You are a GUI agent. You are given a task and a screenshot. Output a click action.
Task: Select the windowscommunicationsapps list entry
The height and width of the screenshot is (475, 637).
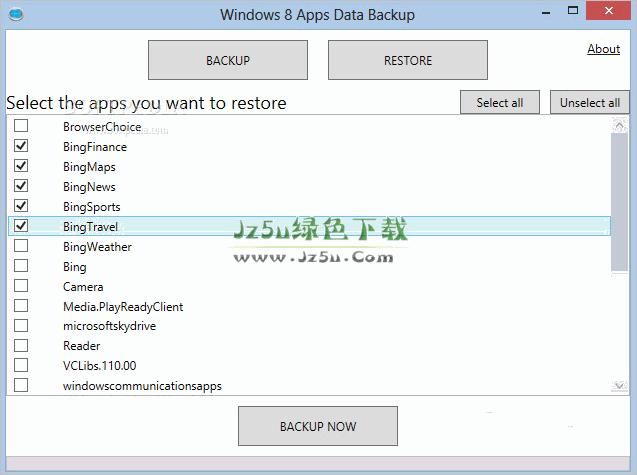(x=142, y=386)
